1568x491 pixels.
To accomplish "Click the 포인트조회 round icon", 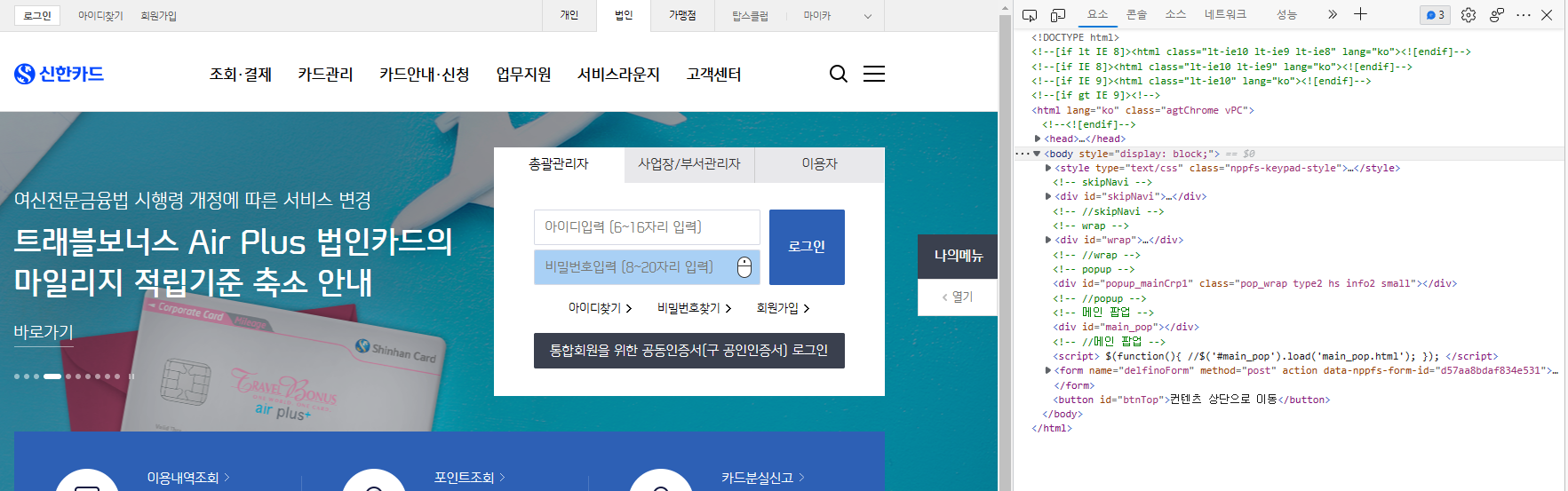I will (374, 480).
